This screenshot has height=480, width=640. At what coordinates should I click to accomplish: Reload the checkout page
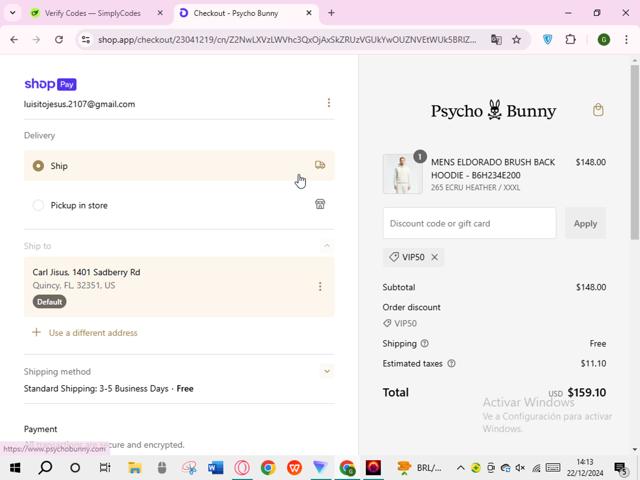pyautogui.click(x=59, y=40)
